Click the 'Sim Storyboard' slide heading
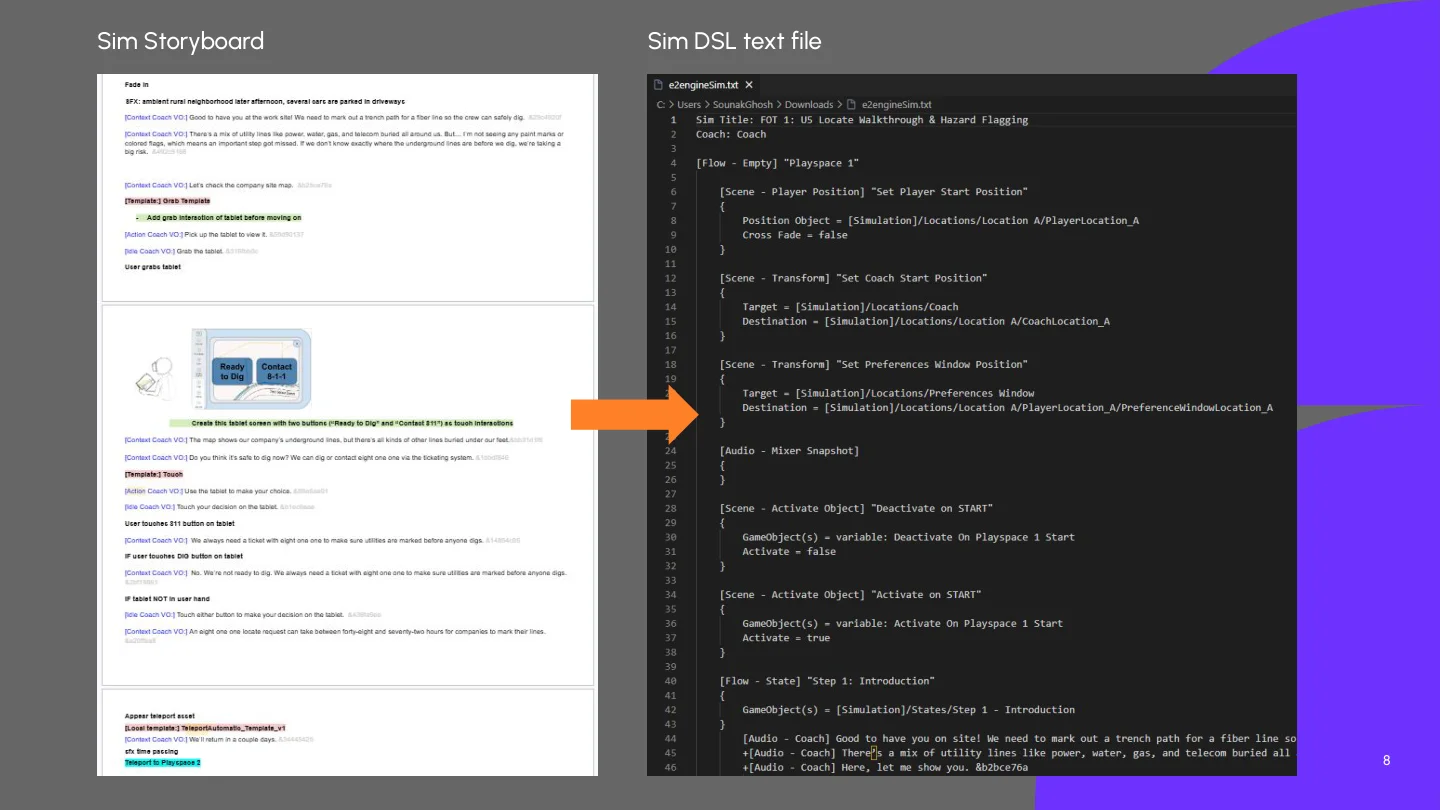This screenshot has height=810, width=1440. point(181,41)
